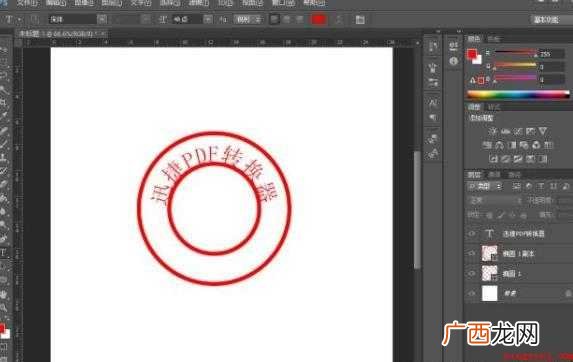Switch to the 色板 tab
Screen dimensions: 573x362
coord(494,39)
